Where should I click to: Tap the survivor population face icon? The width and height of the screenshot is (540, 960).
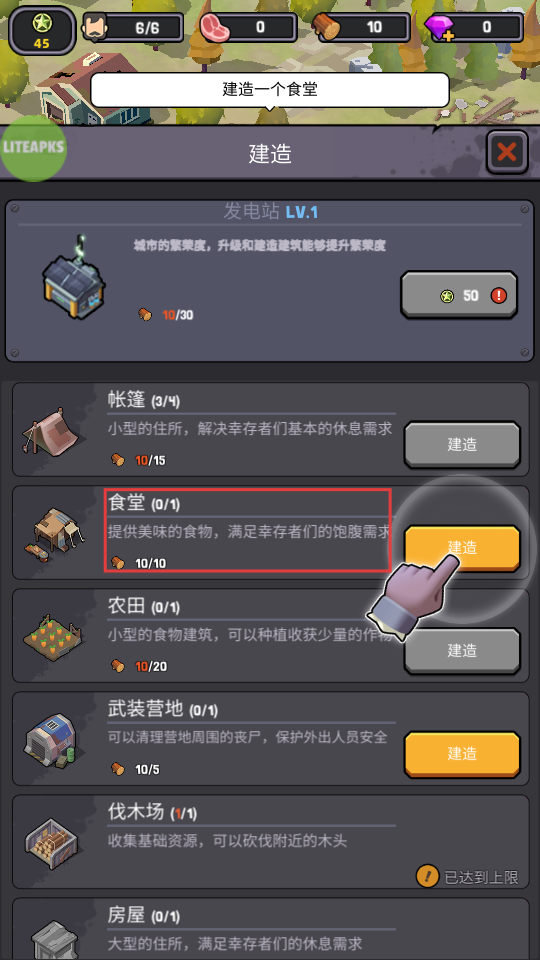point(96,27)
